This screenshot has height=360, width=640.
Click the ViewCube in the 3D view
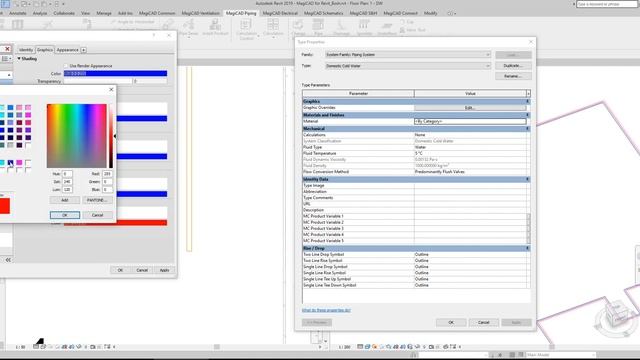click(x=617, y=314)
